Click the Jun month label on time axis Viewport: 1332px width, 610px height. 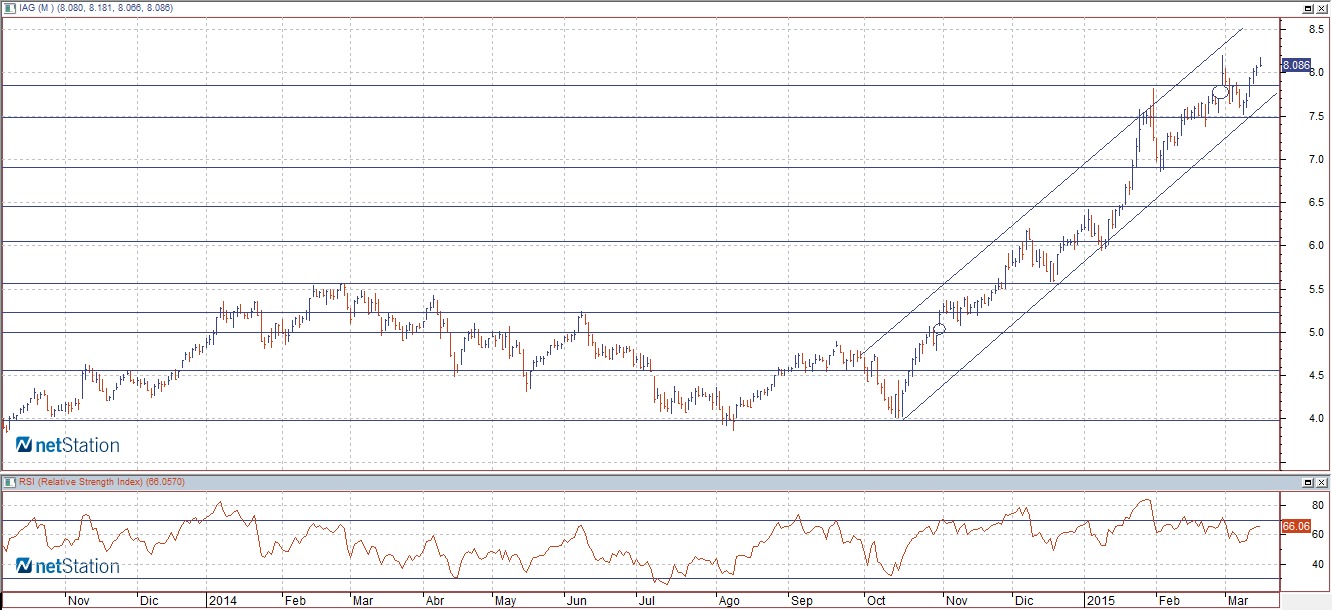pos(577,602)
